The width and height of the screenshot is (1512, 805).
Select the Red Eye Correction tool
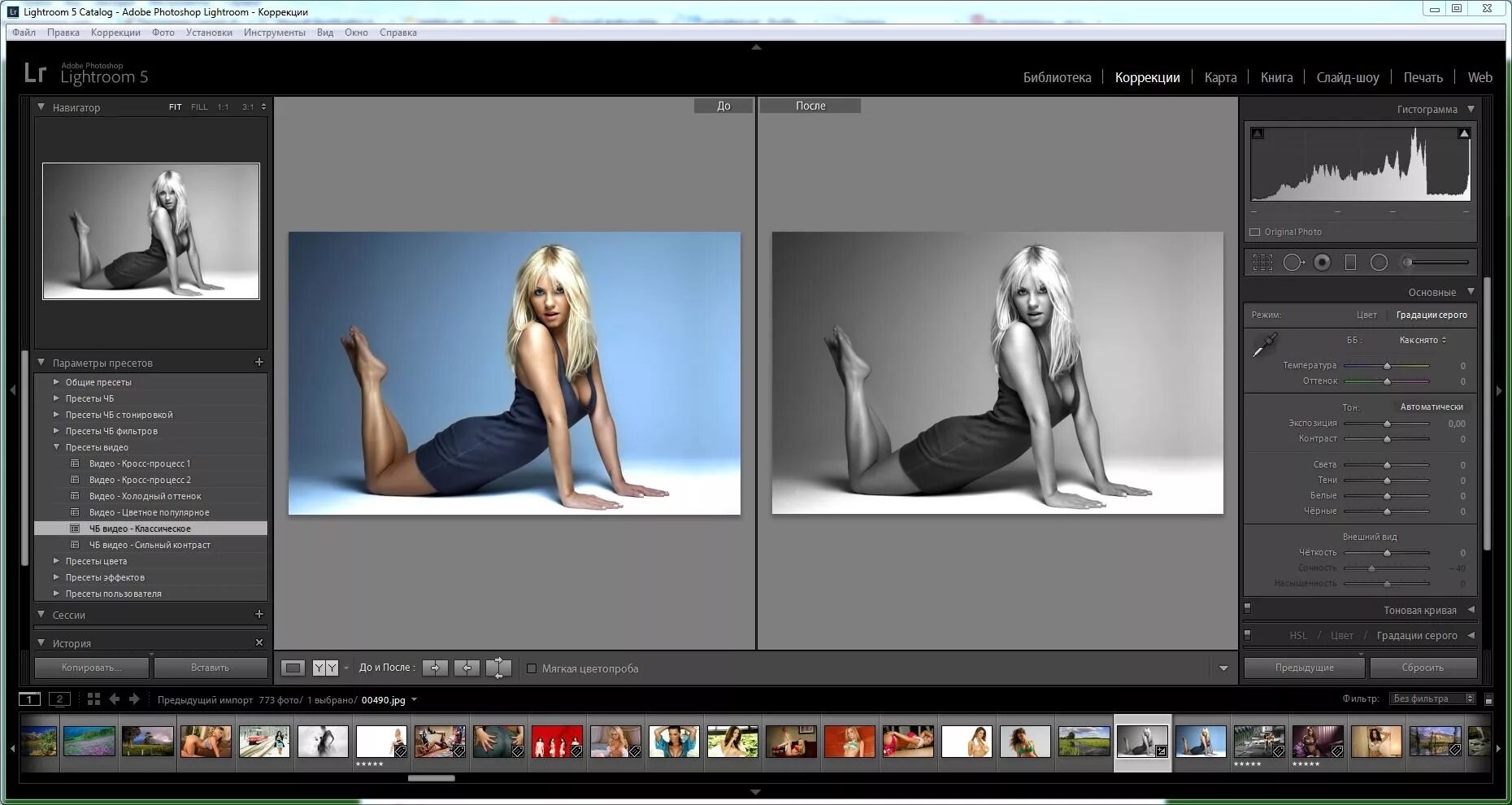(1323, 263)
